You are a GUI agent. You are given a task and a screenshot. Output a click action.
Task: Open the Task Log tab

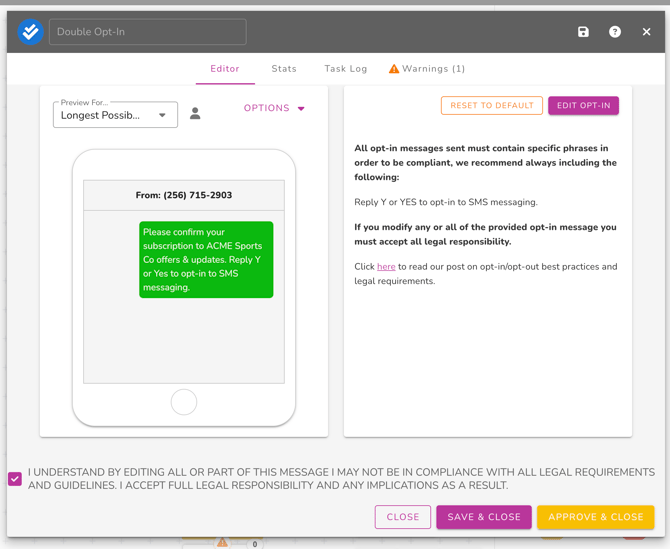pyautogui.click(x=346, y=69)
